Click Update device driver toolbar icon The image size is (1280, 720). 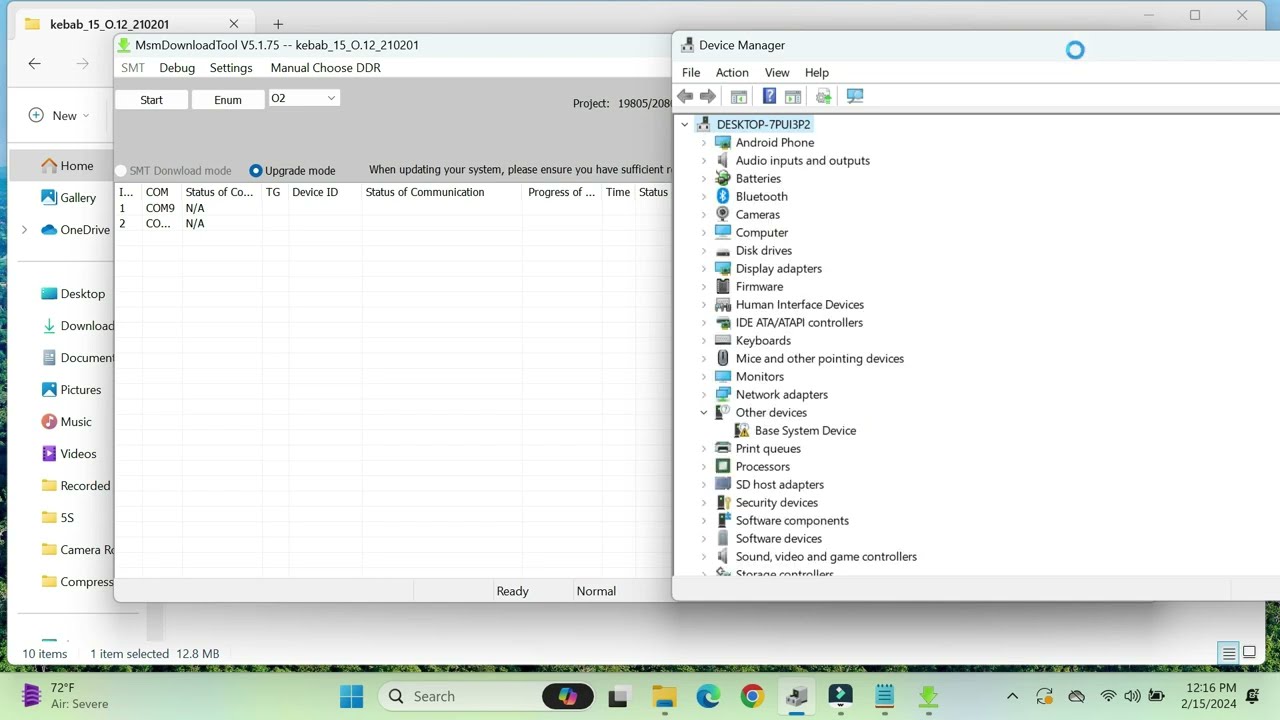coord(824,96)
